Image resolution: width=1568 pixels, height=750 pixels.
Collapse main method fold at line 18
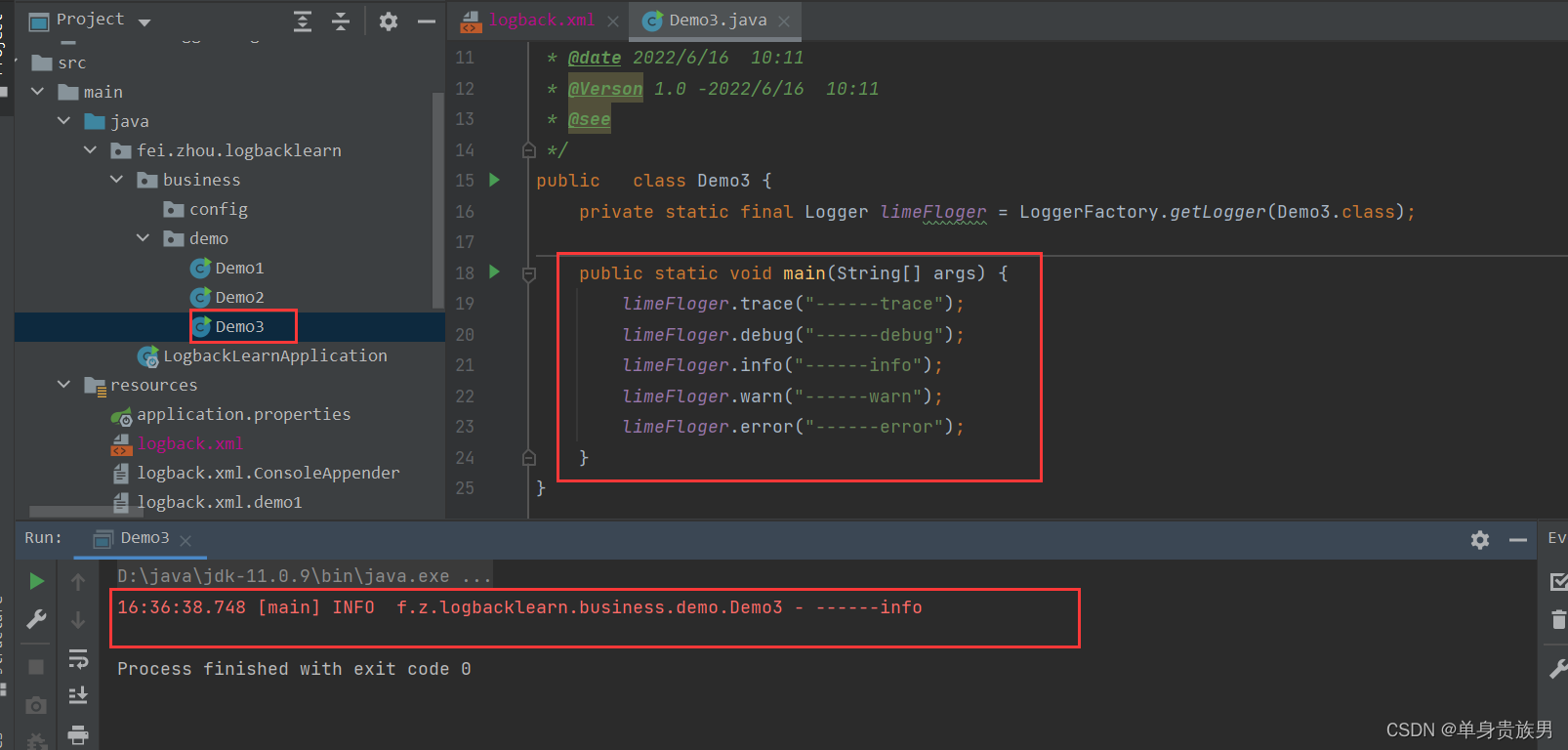click(528, 274)
